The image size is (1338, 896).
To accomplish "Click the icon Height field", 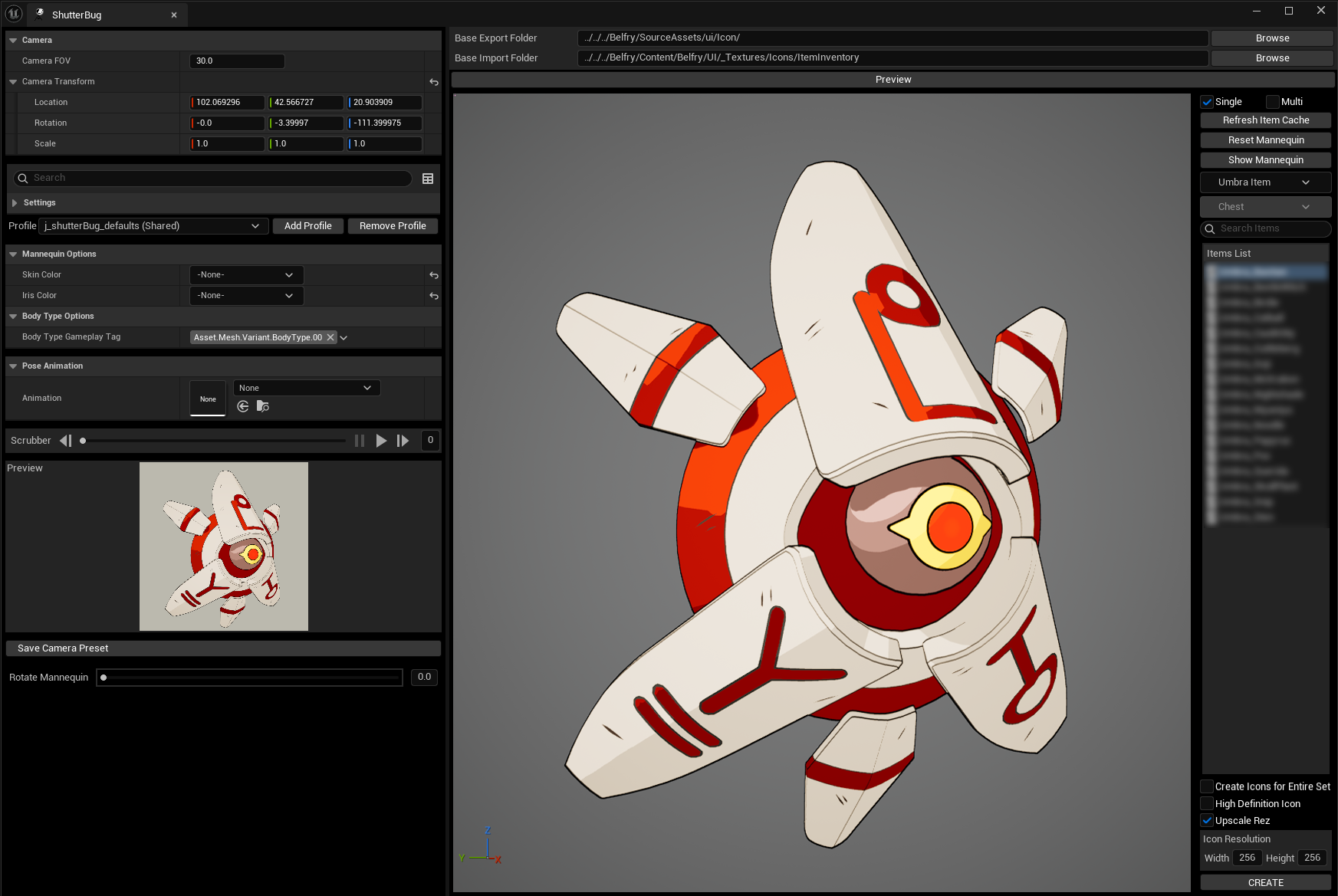I will tap(1312, 858).
